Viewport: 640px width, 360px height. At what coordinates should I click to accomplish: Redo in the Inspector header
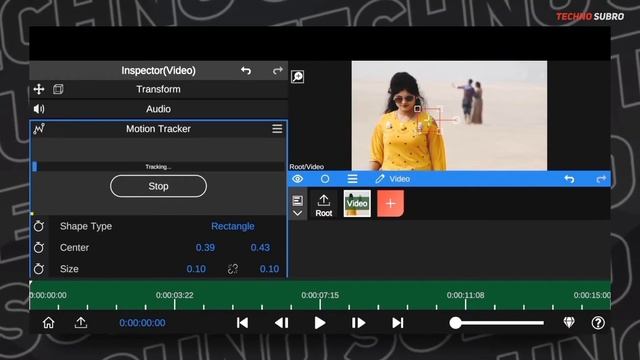pos(278,71)
